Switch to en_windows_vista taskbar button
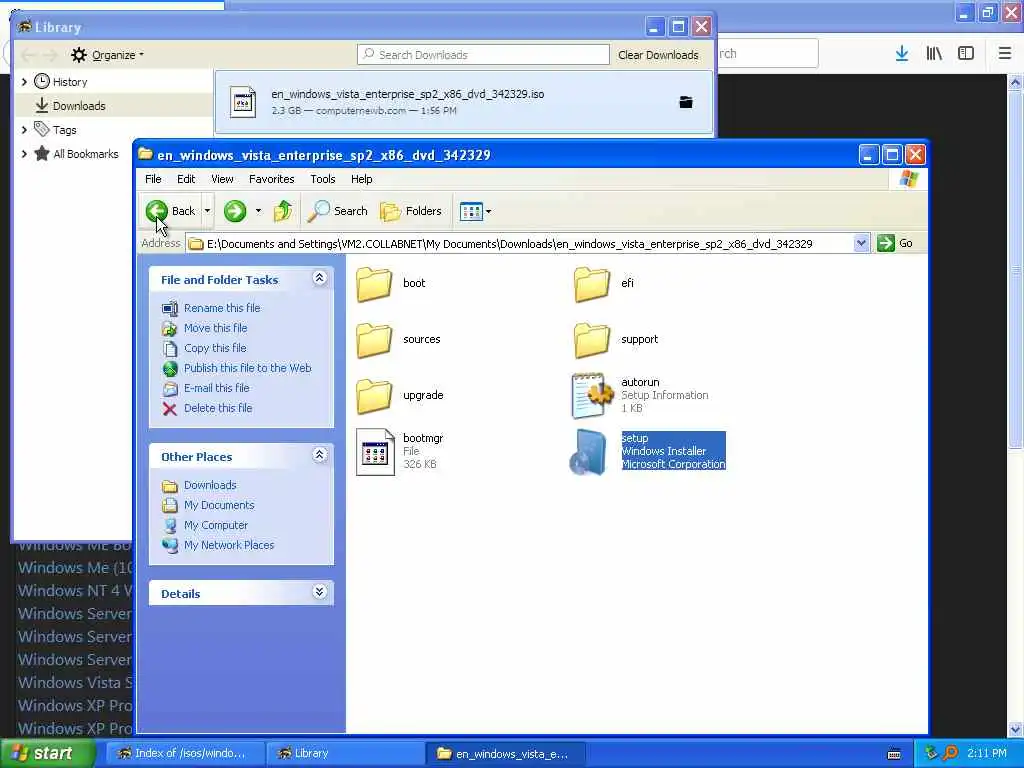The width and height of the screenshot is (1024, 768). [505, 754]
